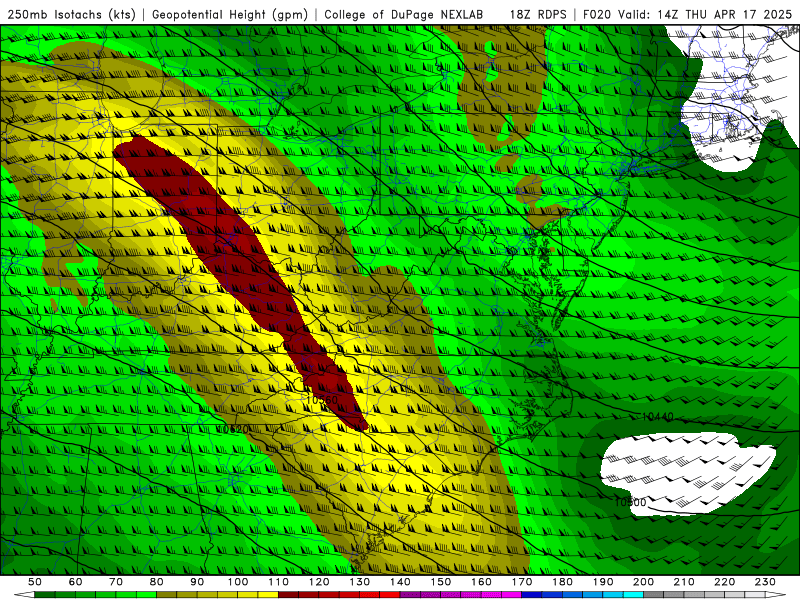The image size is (800, 600).
Task: Click the '18Z RDPS' model run label
Action: coord(538,14)
